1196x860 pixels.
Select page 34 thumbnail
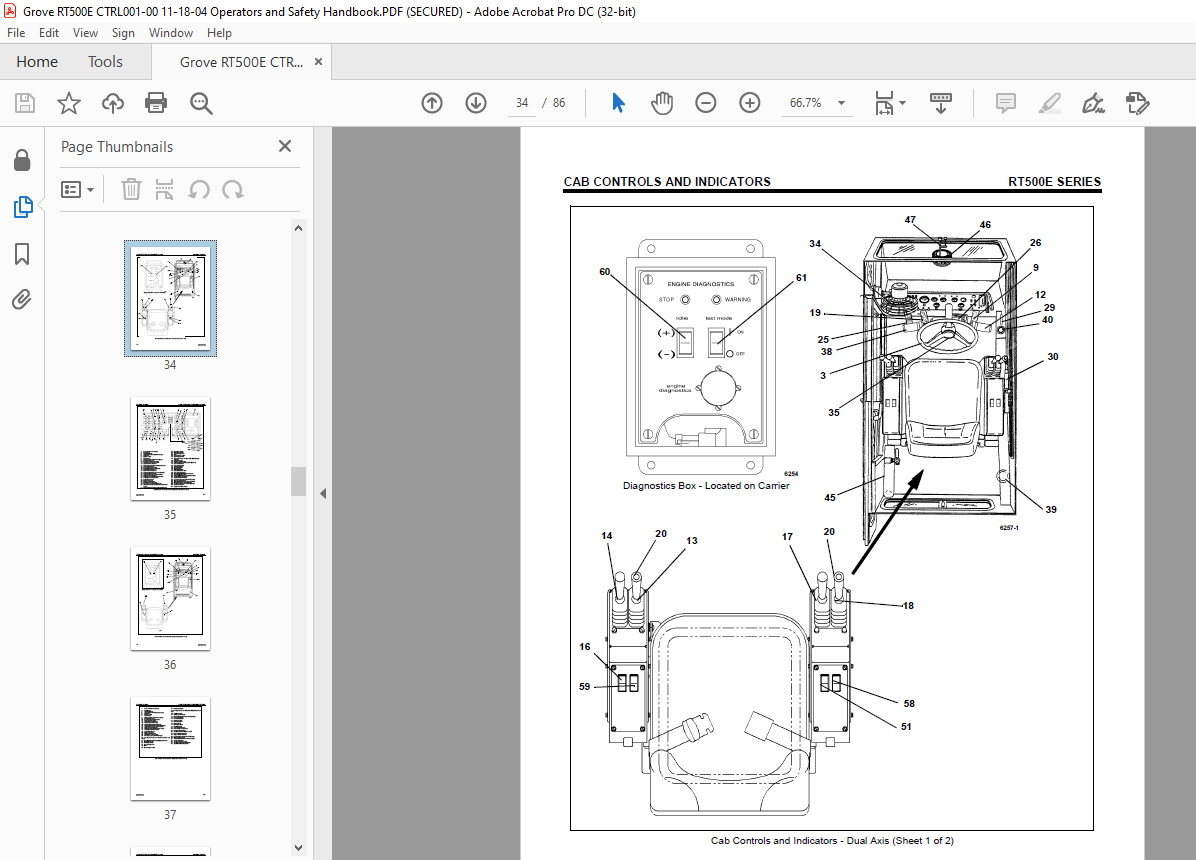pos(170,298)
